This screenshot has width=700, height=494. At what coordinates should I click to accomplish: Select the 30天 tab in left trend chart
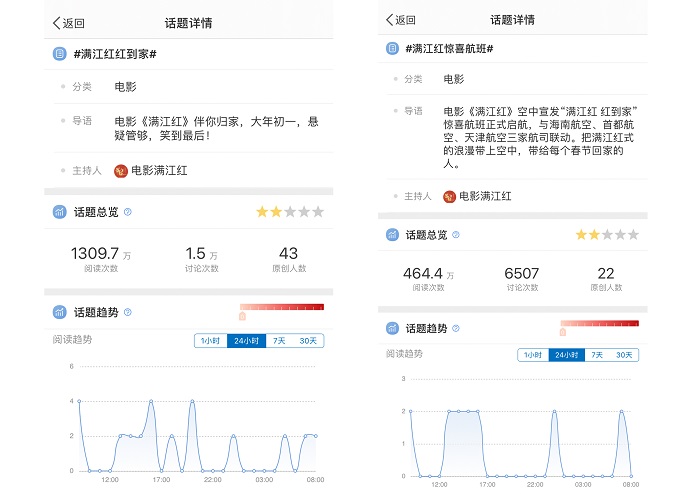pyautogui.click(x=308, y=341)
